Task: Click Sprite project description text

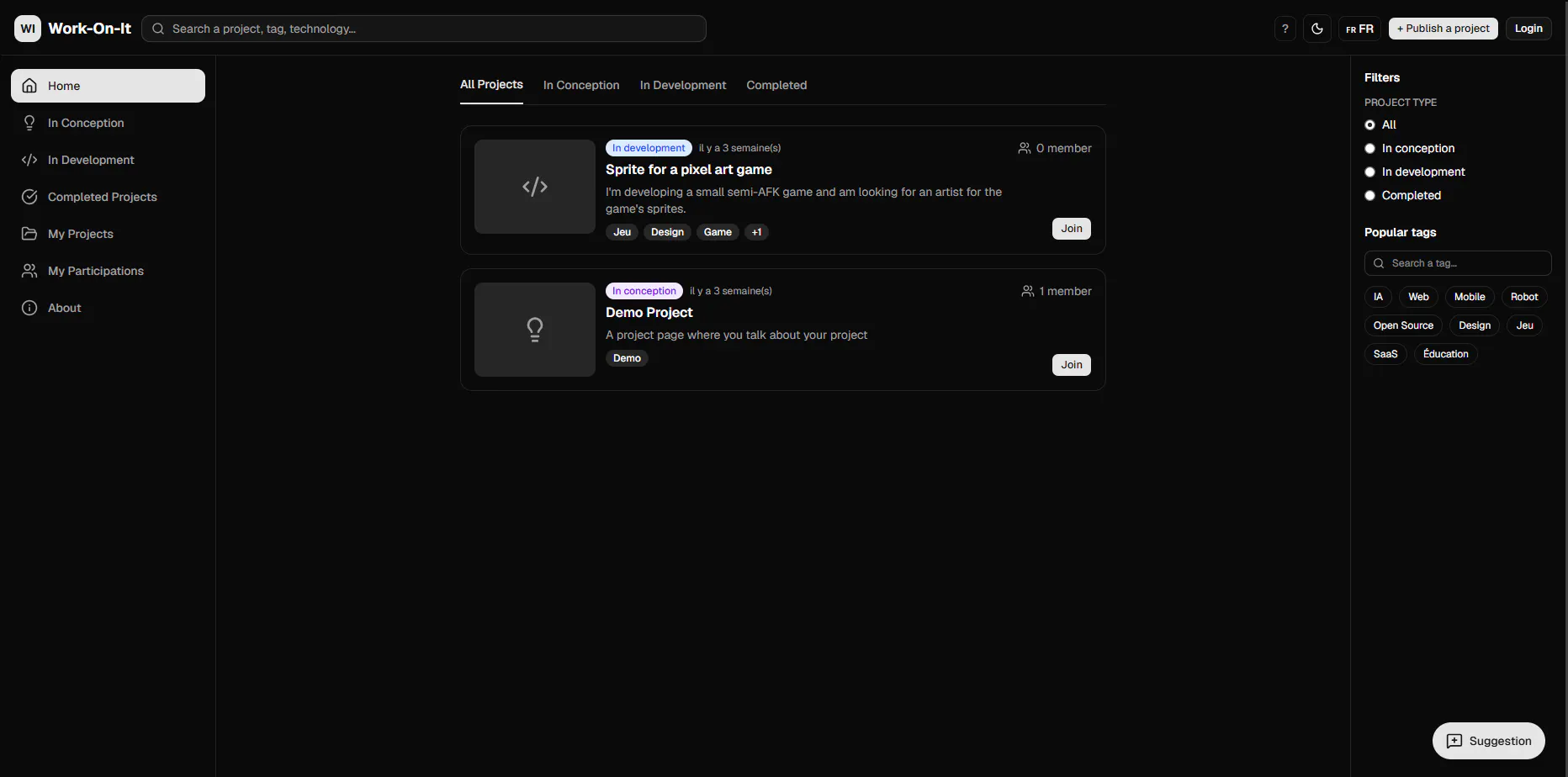Action: (x=803, y=200)
